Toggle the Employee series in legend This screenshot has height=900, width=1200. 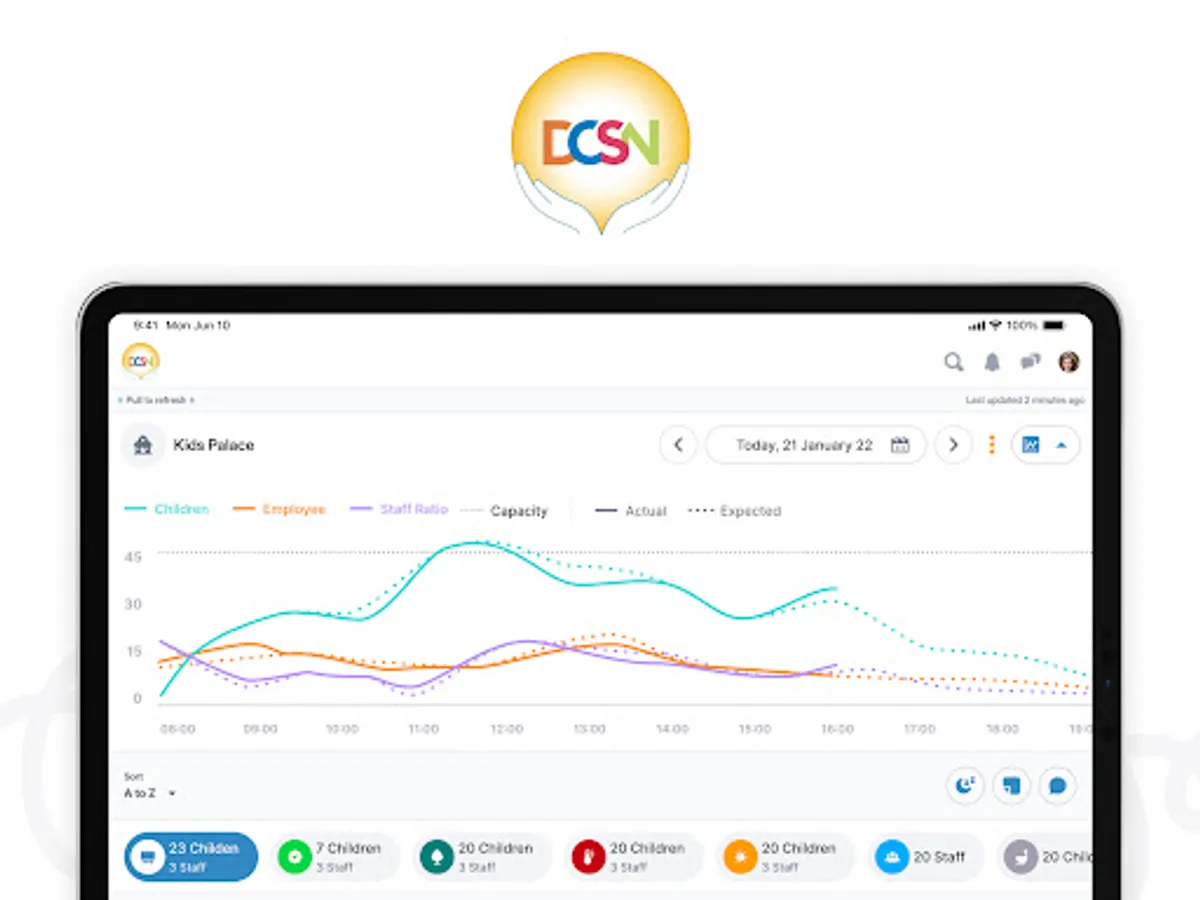click(x=279, y=509)
